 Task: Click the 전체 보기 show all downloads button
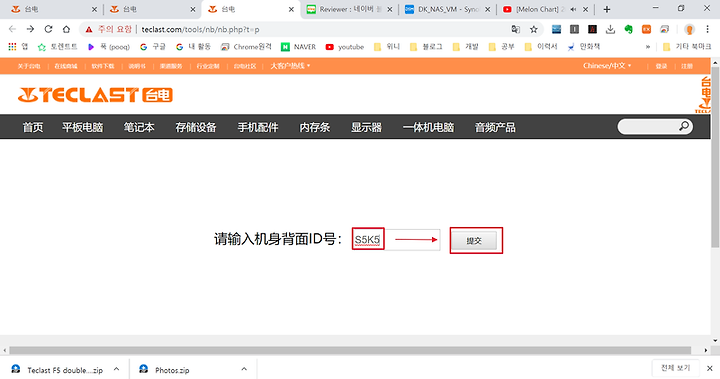coord(675,368)
